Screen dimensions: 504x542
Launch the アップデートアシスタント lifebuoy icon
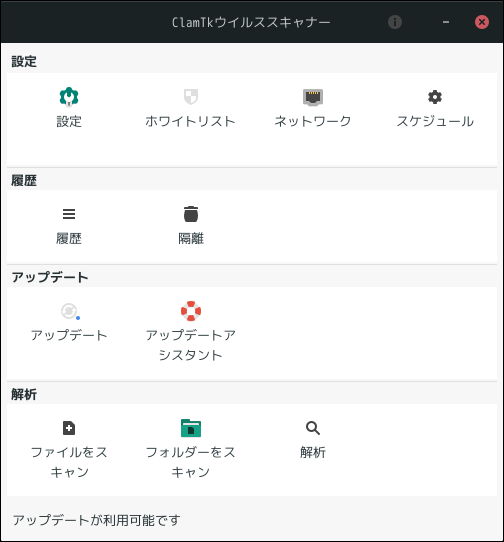pyautogui.click(x=191, y=311)
